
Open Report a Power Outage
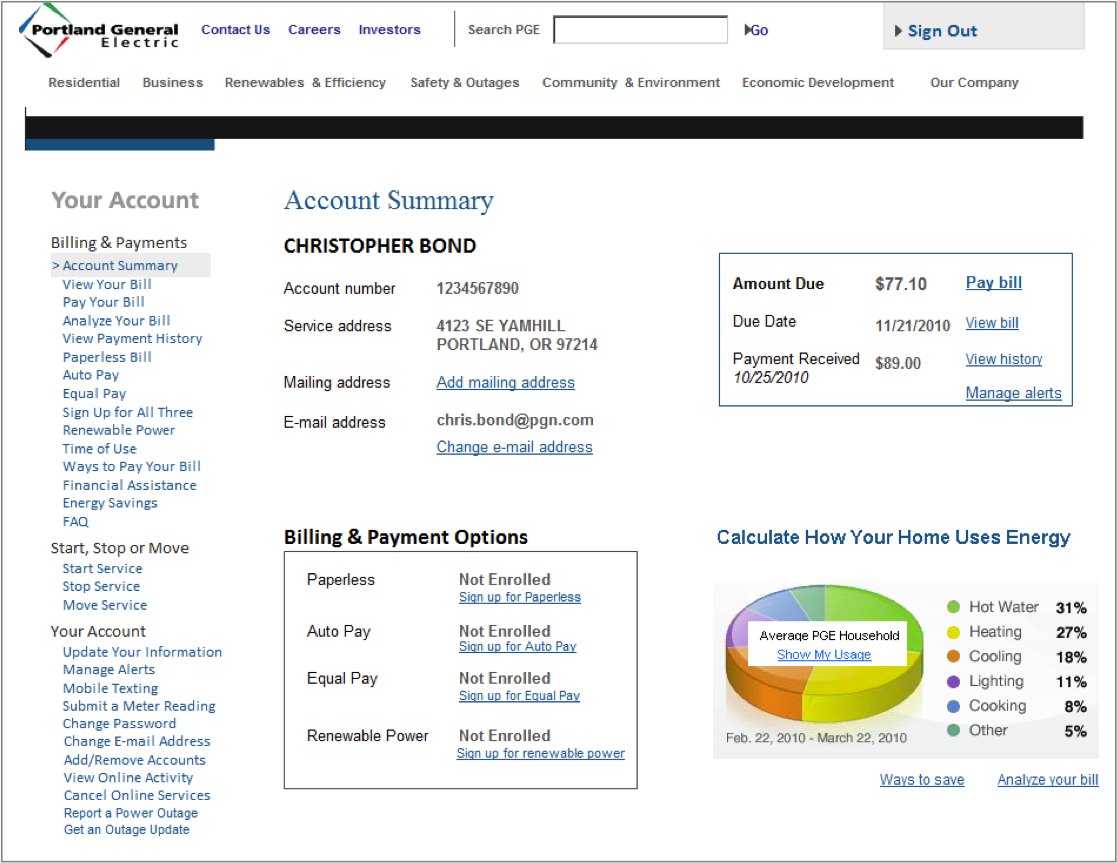pyautogui.click(x=130, y=813)
